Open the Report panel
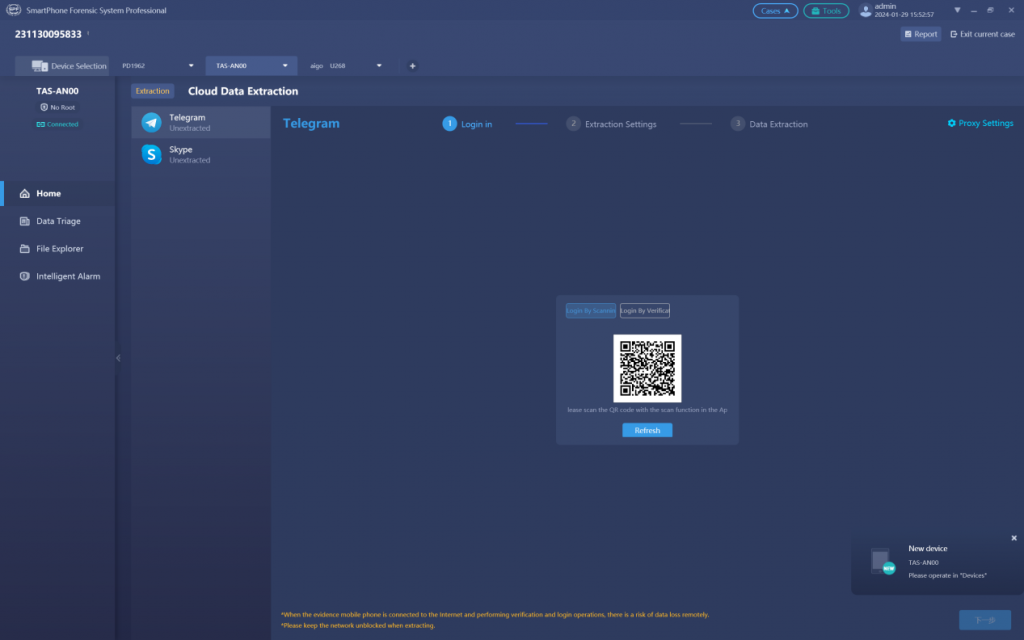The width and height of the screenshot is (1024, 640). (919, 33)
